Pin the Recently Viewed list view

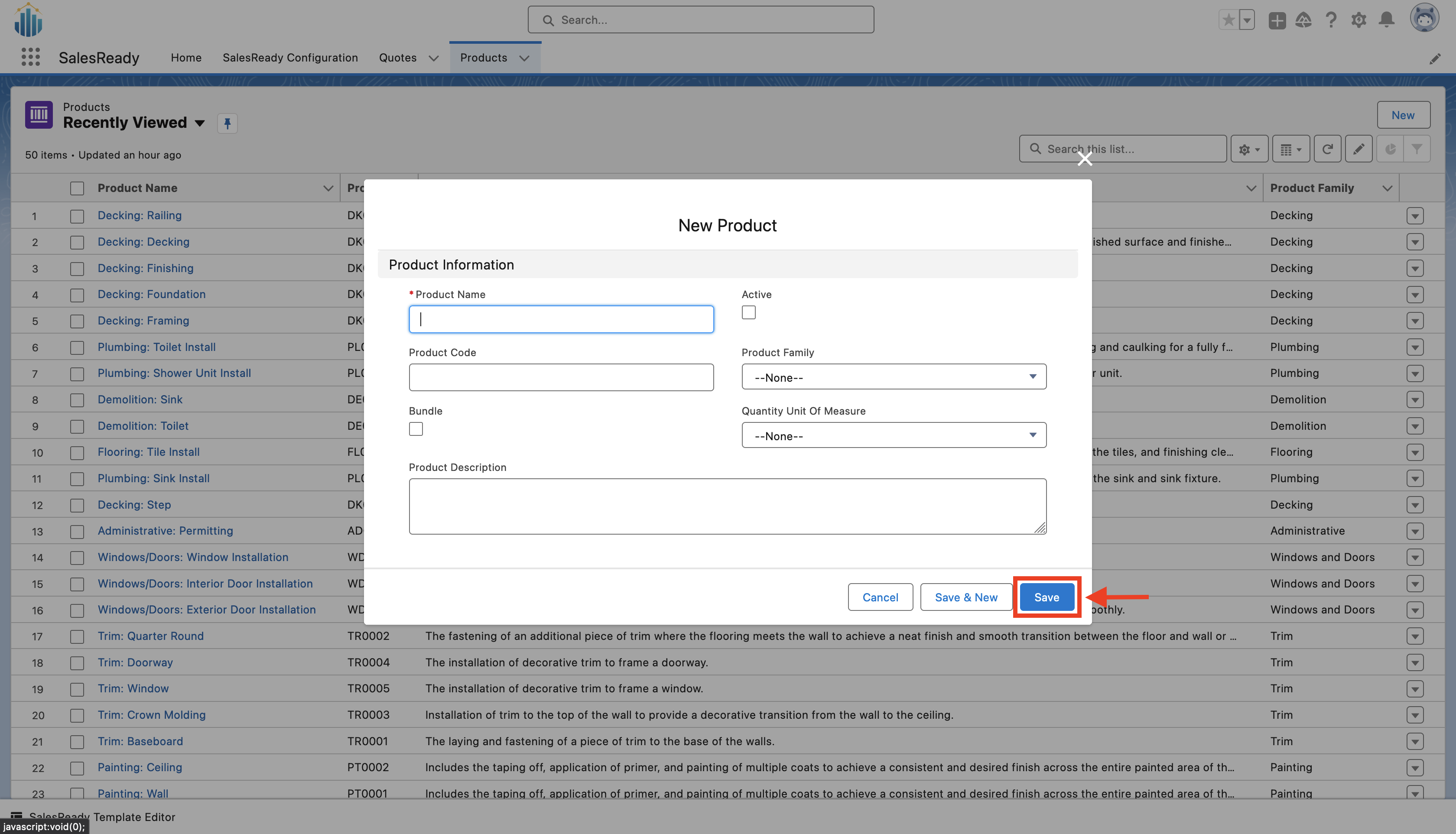pyautogui.click(x=227, y=123)
